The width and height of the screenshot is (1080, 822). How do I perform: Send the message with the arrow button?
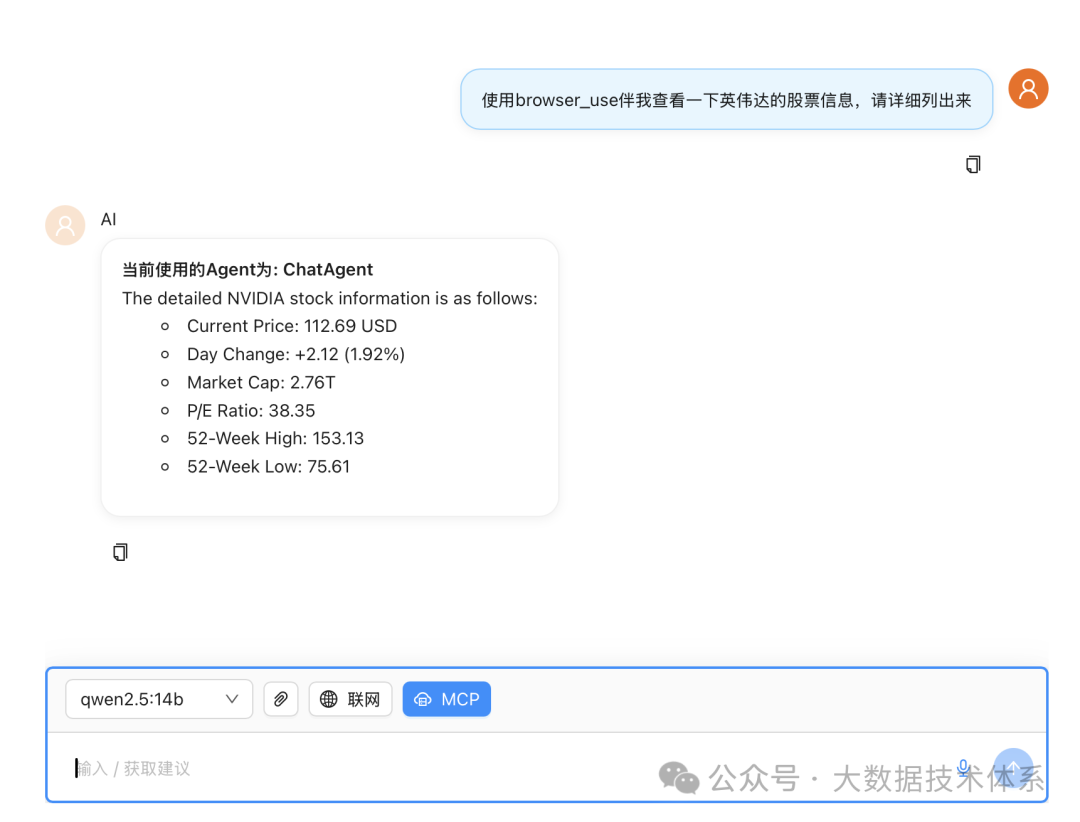(1013, 768)
